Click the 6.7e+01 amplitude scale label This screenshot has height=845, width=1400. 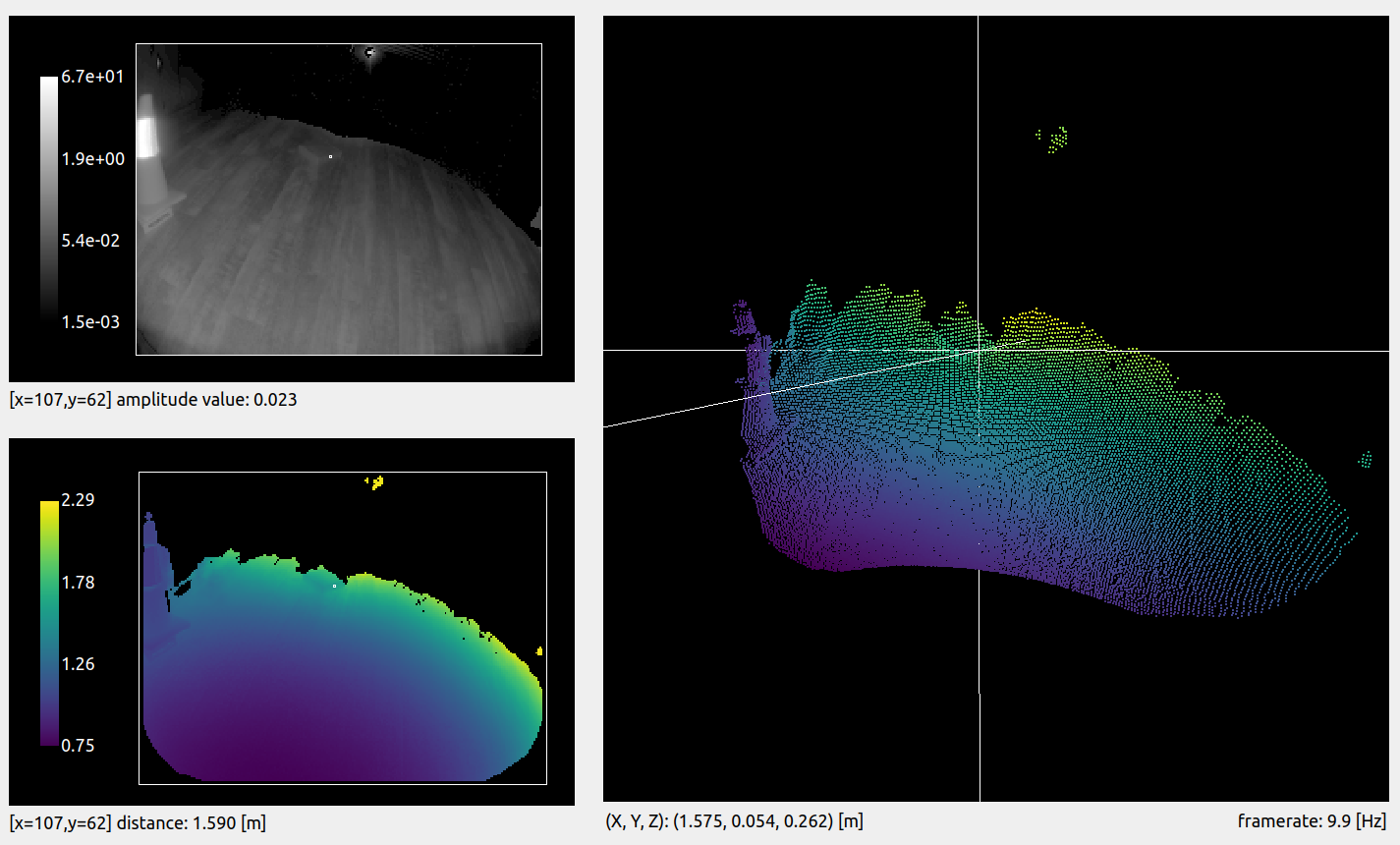click(92, 77)
